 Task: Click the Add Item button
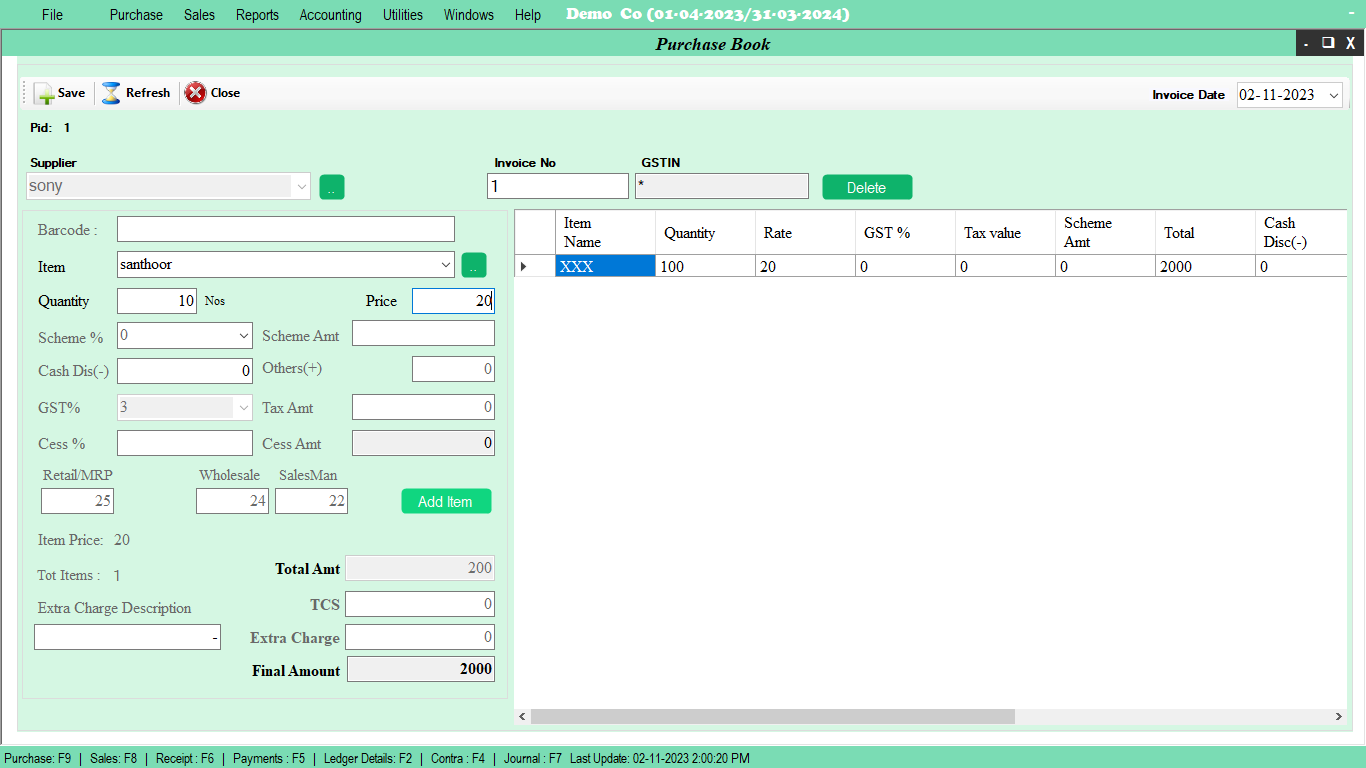(446, 501)
